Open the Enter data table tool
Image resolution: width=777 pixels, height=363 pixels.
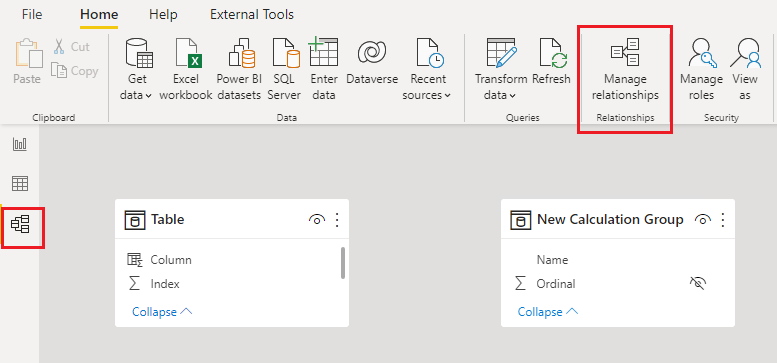(x=324, y=69)
